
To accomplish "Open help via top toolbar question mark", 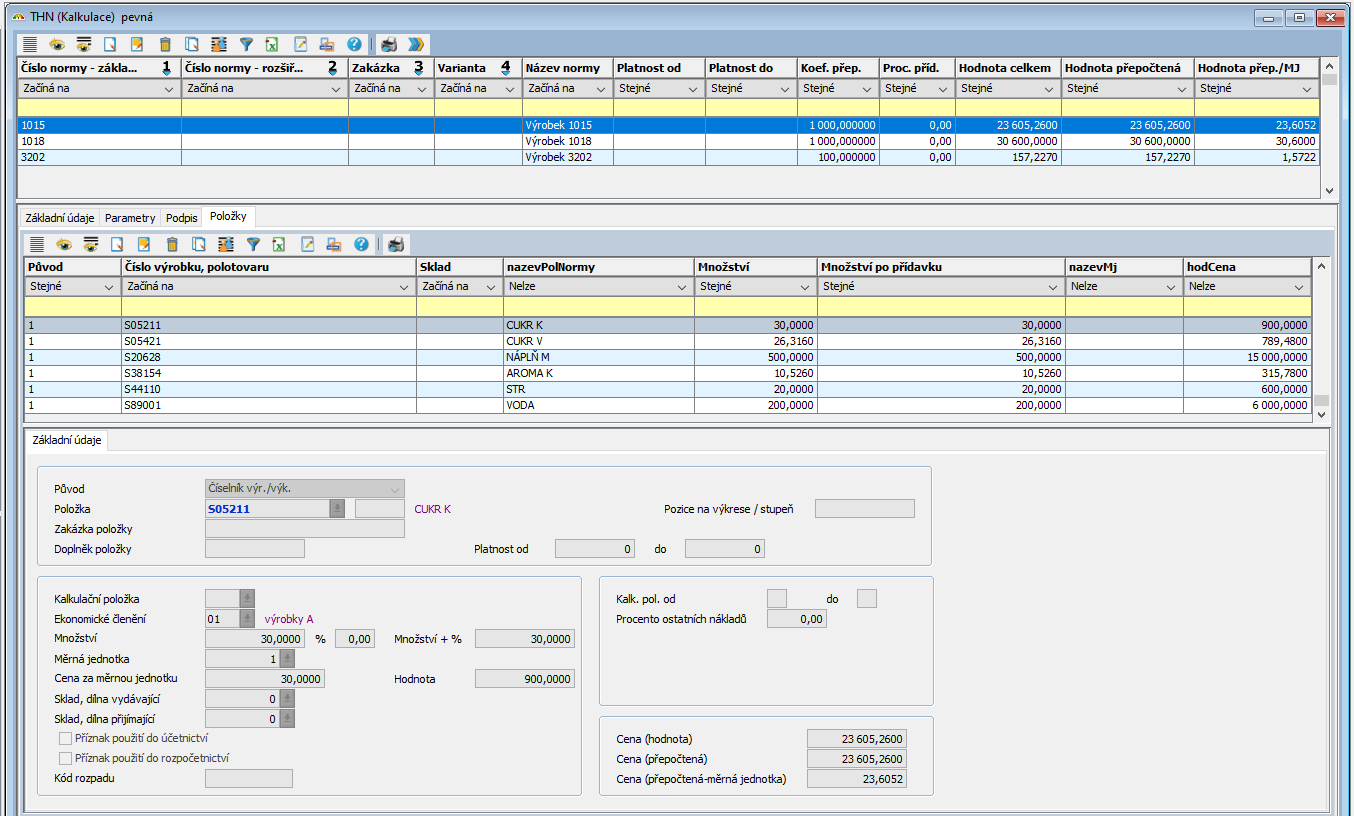I will tap(354, 44).
